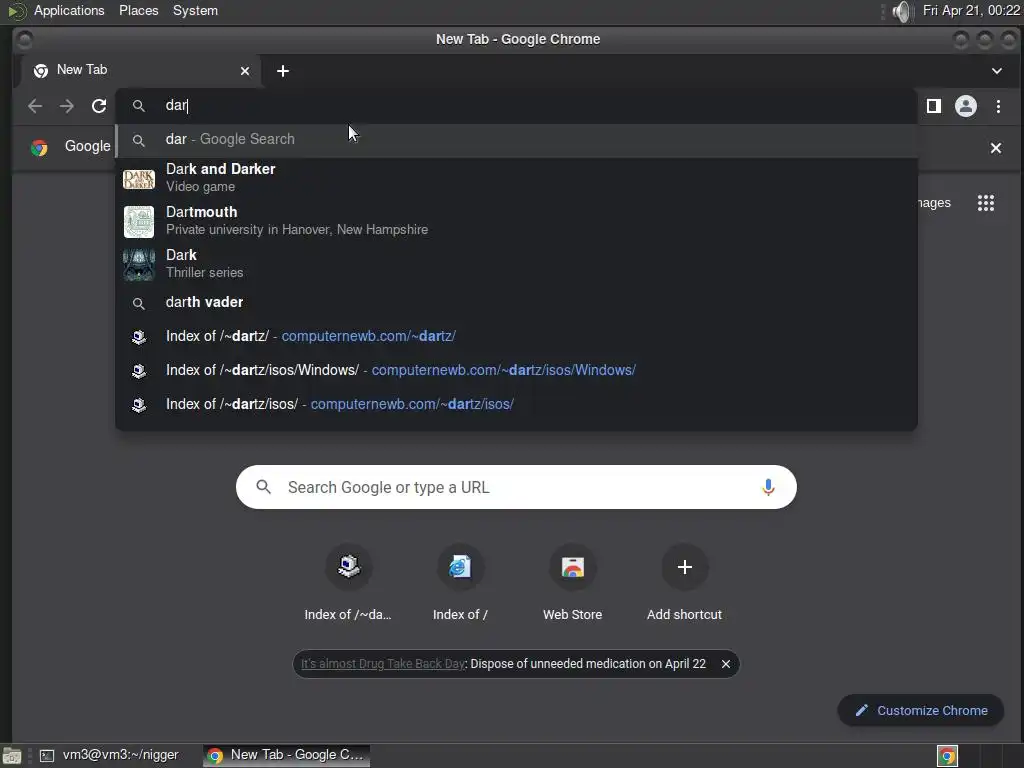1024x768 pixels.
Task: Click the show desktop icon in the taskbar
Action: [12, 756]
